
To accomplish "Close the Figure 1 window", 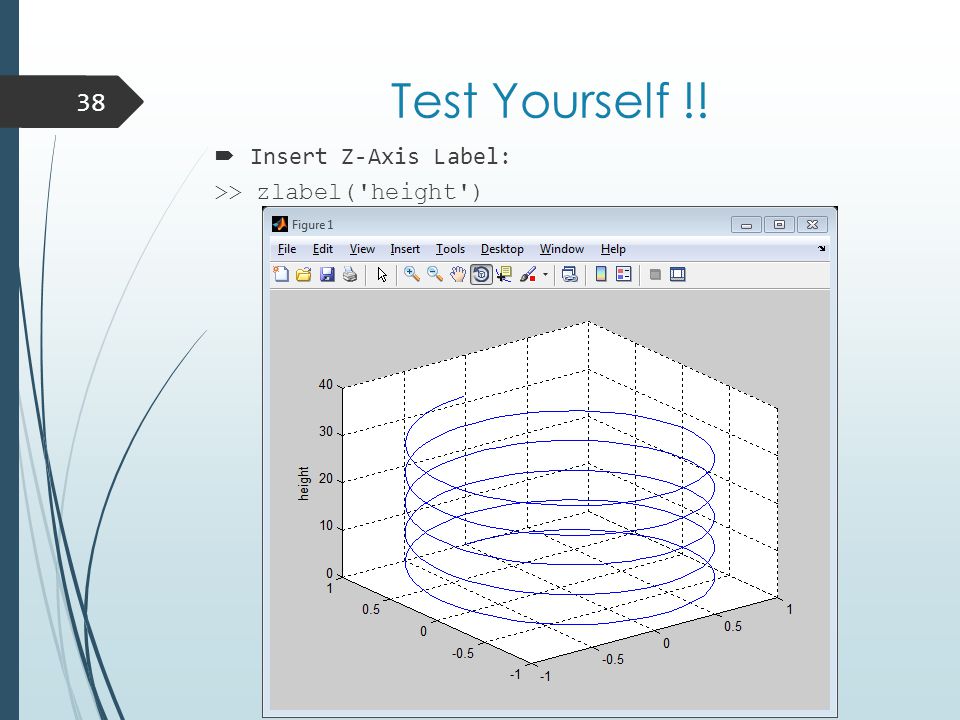I will point(812,225).
